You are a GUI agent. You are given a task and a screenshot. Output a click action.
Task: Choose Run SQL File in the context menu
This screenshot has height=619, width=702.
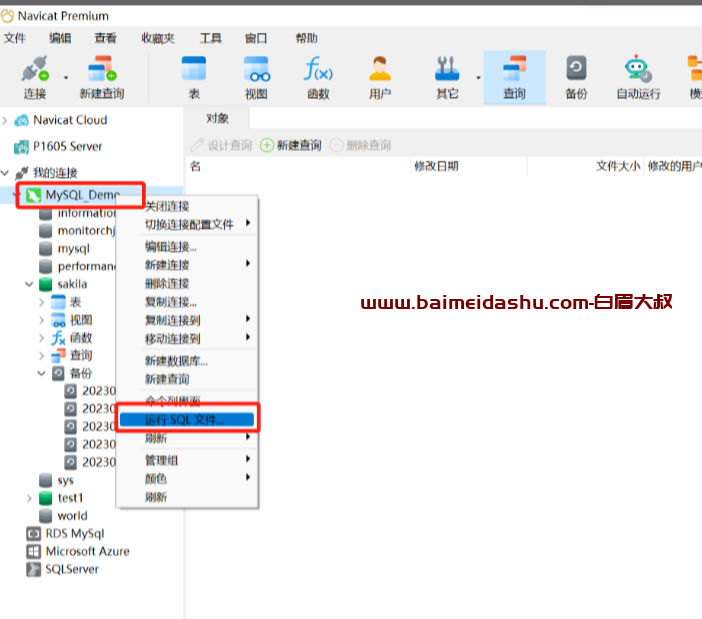coord(187,419)
